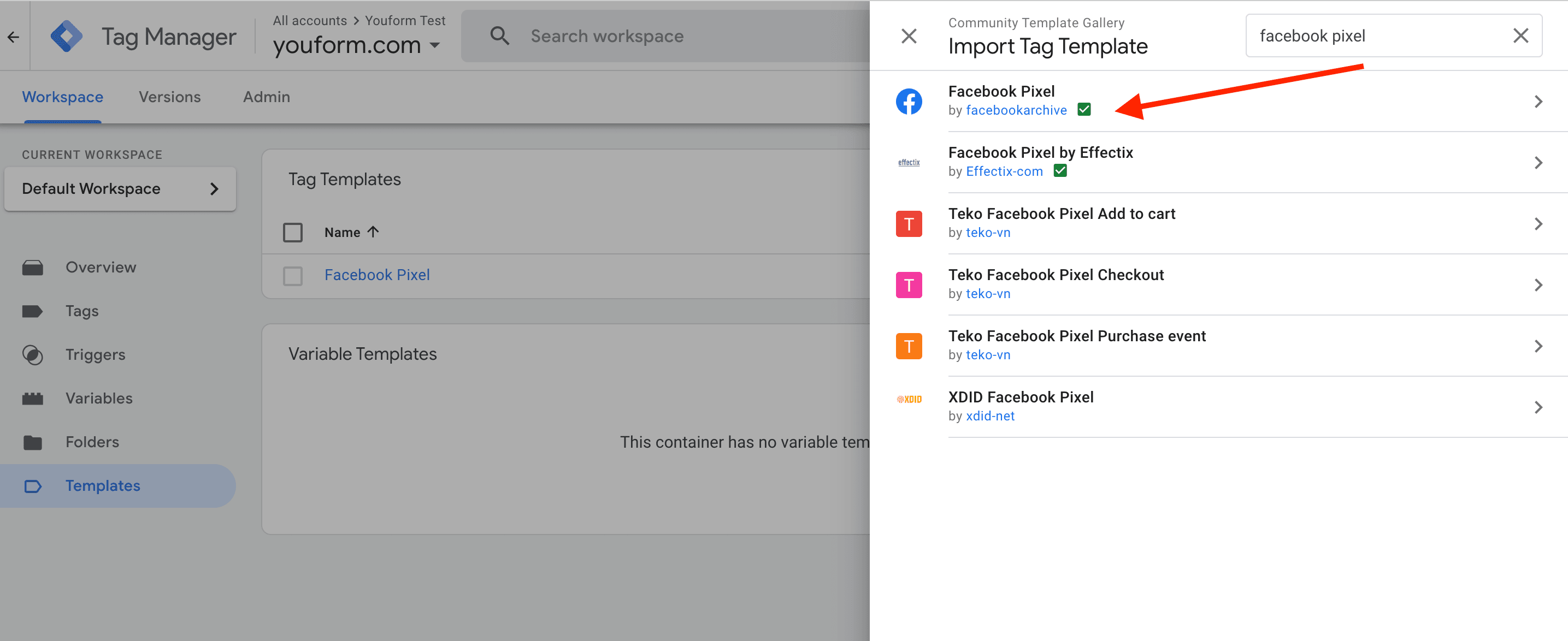Screen dimensions: 1568x641
Task: Click the Triggers sidebar icon
Action: 33,355
